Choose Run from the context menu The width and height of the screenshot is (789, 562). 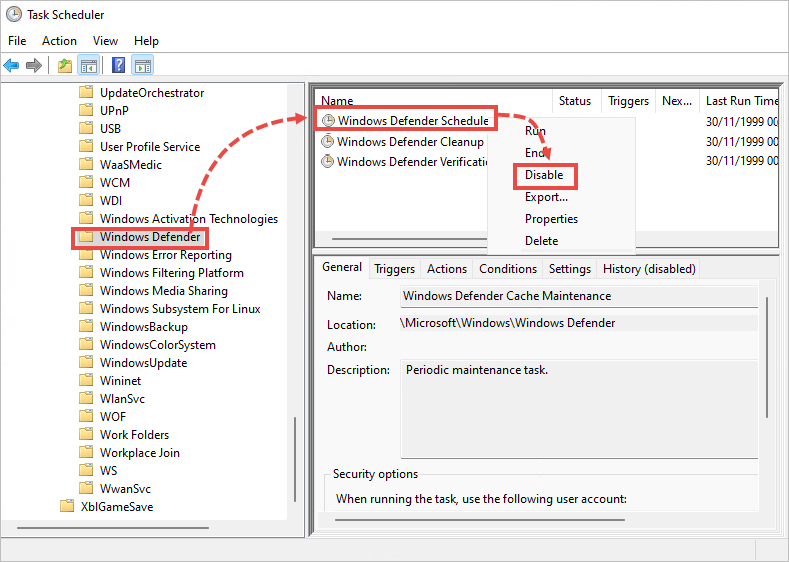[x=535, y=131]
